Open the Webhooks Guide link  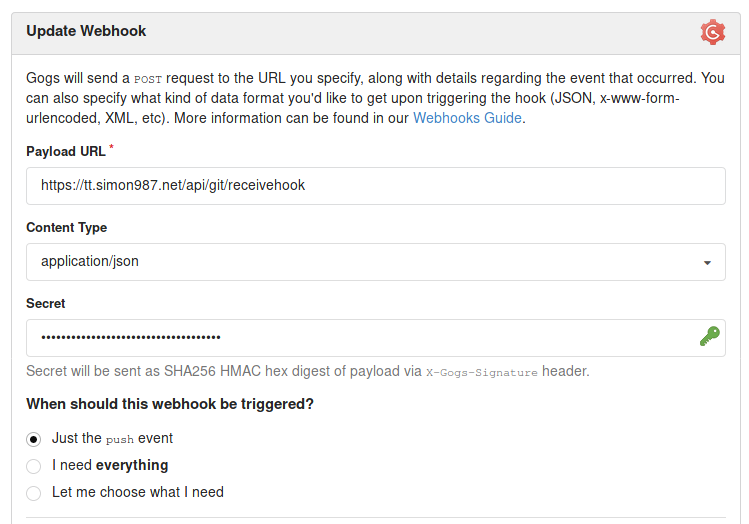pos(467,118)
